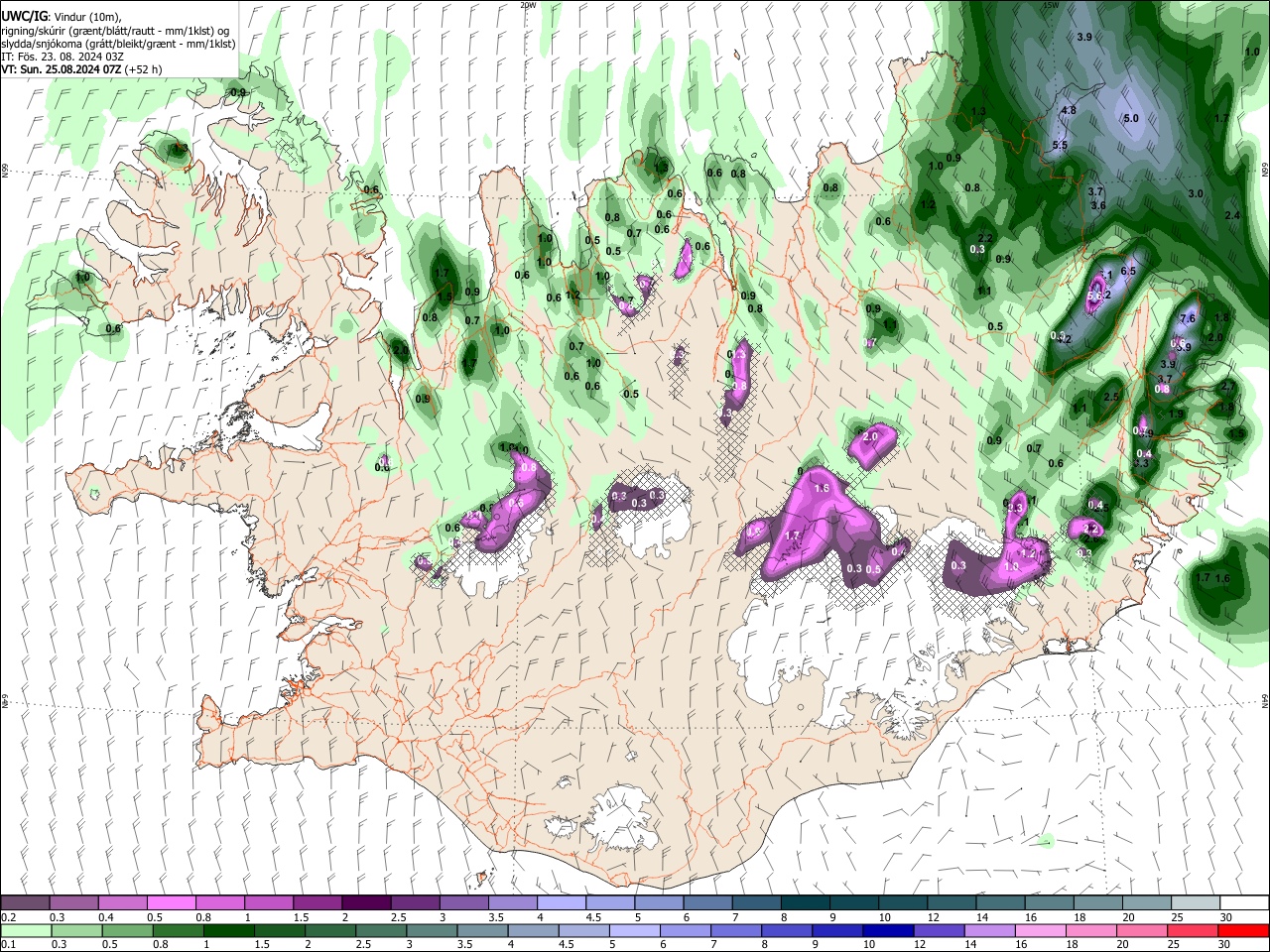Select the bright pink 0.5 swatch in the top legend row
The image size is (1270, 952).
click(171, 903)
